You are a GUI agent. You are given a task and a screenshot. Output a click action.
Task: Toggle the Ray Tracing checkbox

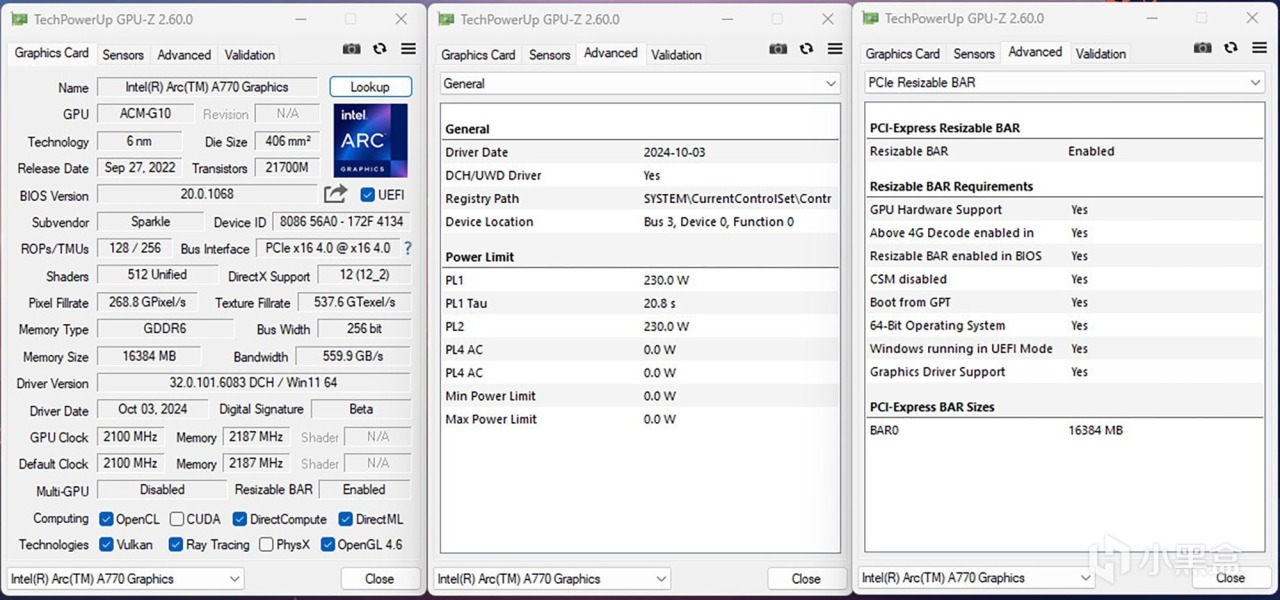[x=175, y=545]
